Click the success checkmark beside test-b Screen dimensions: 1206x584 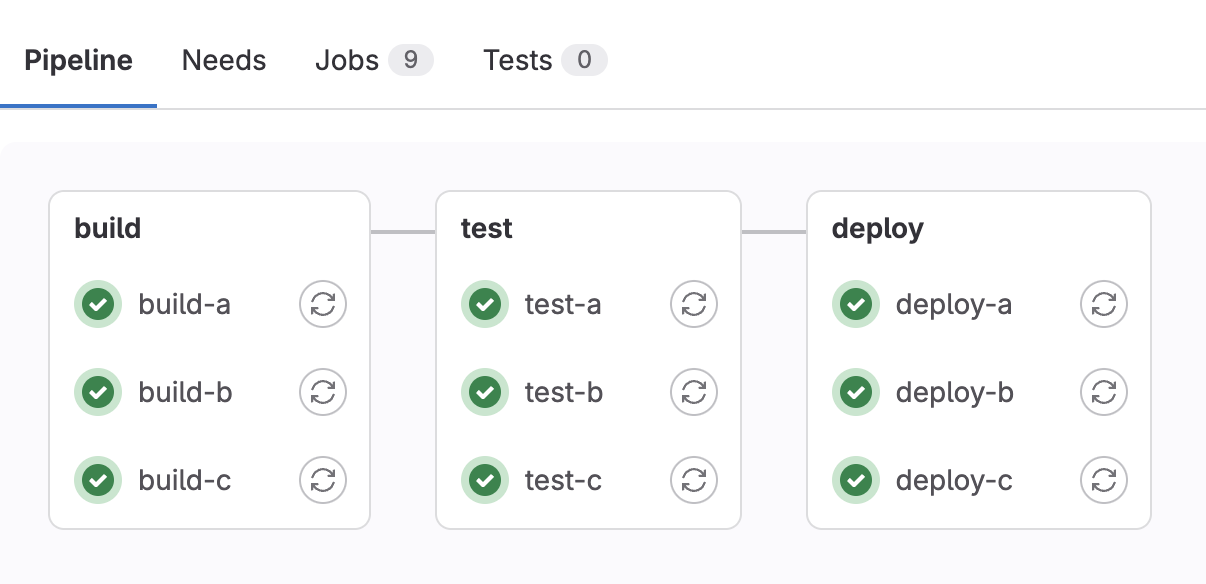pos(485,392)
